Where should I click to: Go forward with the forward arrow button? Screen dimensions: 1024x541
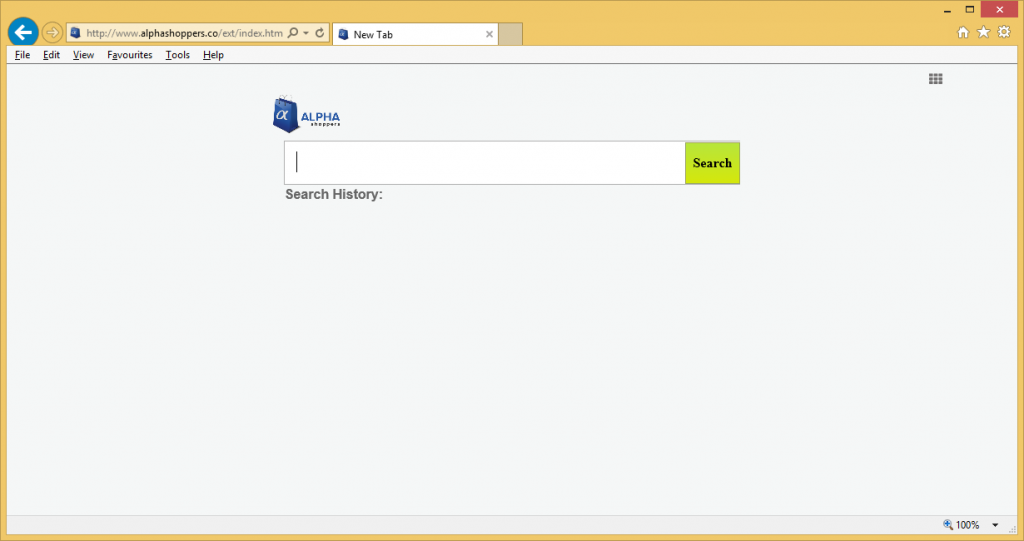(x=52, y=32)
